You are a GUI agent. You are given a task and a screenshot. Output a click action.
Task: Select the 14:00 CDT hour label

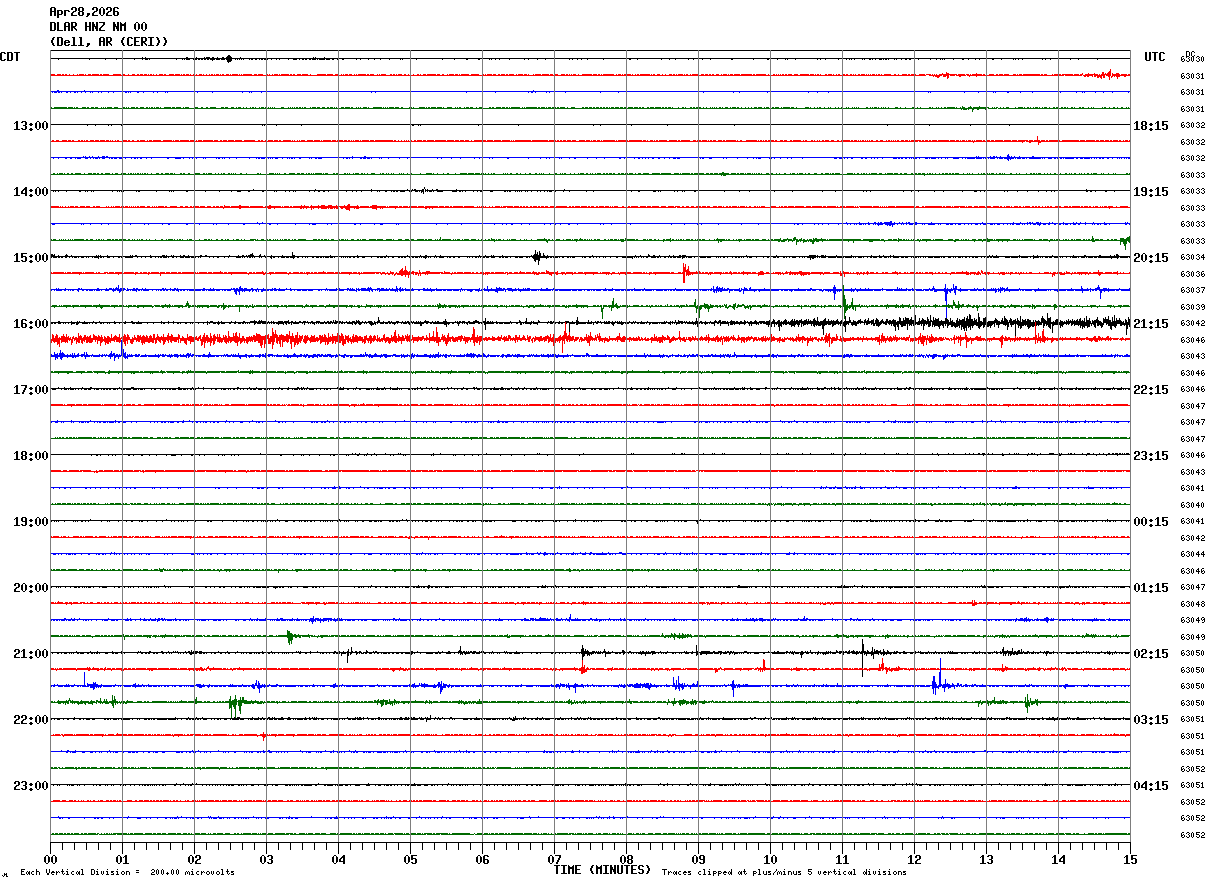point(31,192)
